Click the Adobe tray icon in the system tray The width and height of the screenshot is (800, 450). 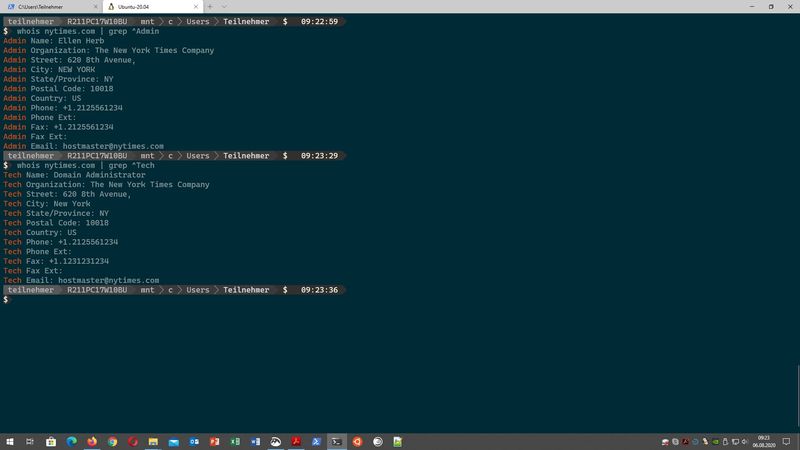[685, 442]
